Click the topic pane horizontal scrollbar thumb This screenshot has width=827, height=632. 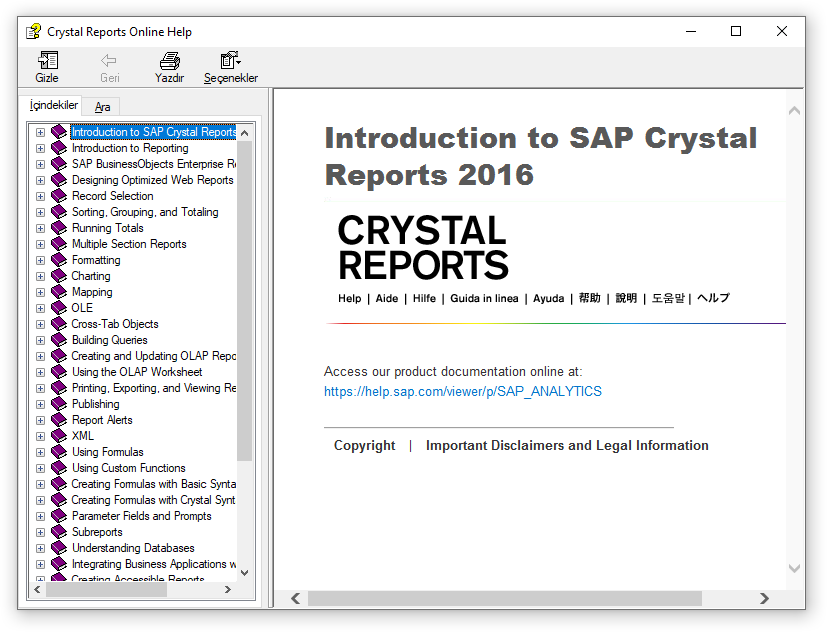(505, 598)
